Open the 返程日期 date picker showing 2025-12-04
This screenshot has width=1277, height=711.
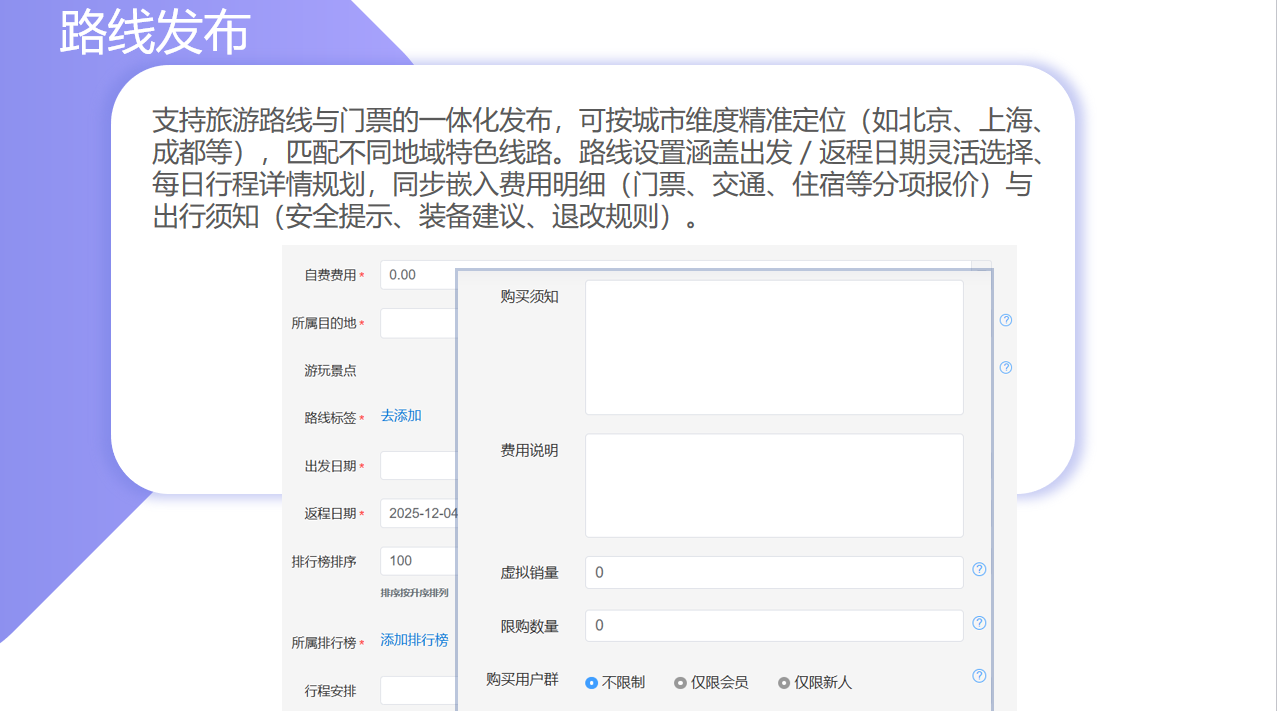coord(418,513)
